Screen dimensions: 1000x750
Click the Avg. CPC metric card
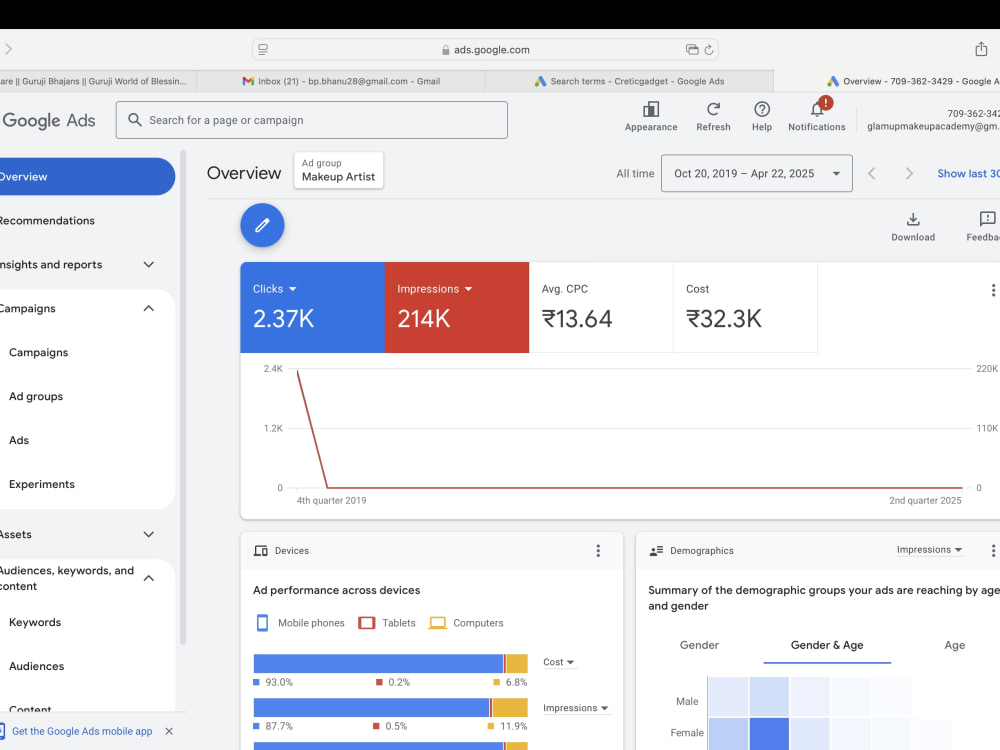pos(601,307)
